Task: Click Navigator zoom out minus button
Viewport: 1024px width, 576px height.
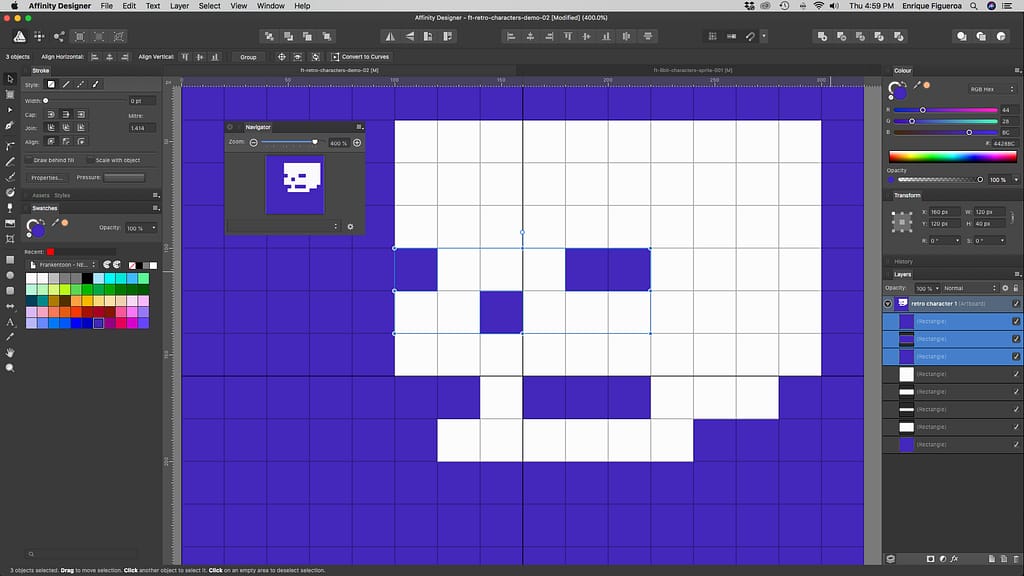Action: coord(253,142)
